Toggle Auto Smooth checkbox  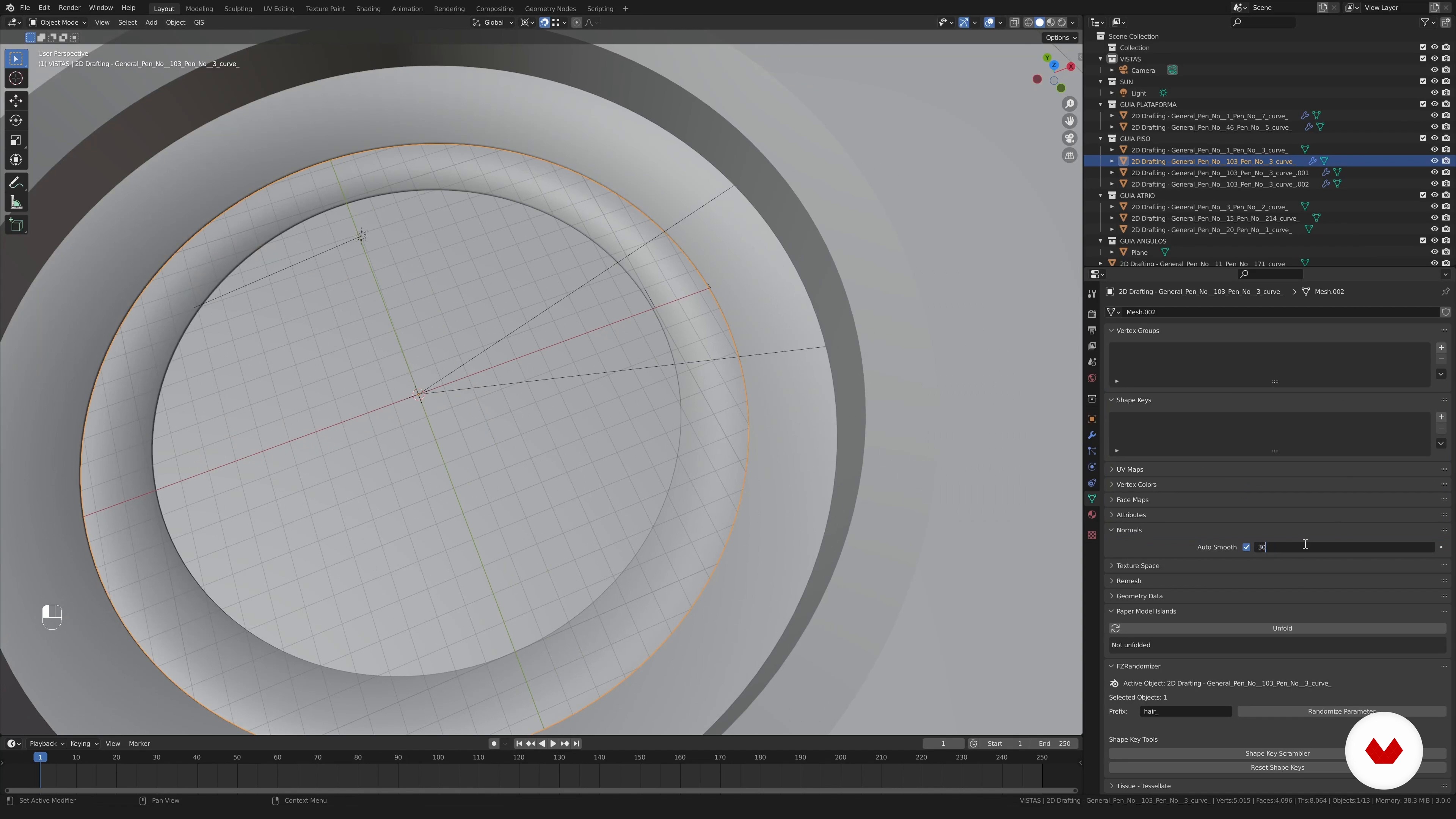click(1246, 546)
